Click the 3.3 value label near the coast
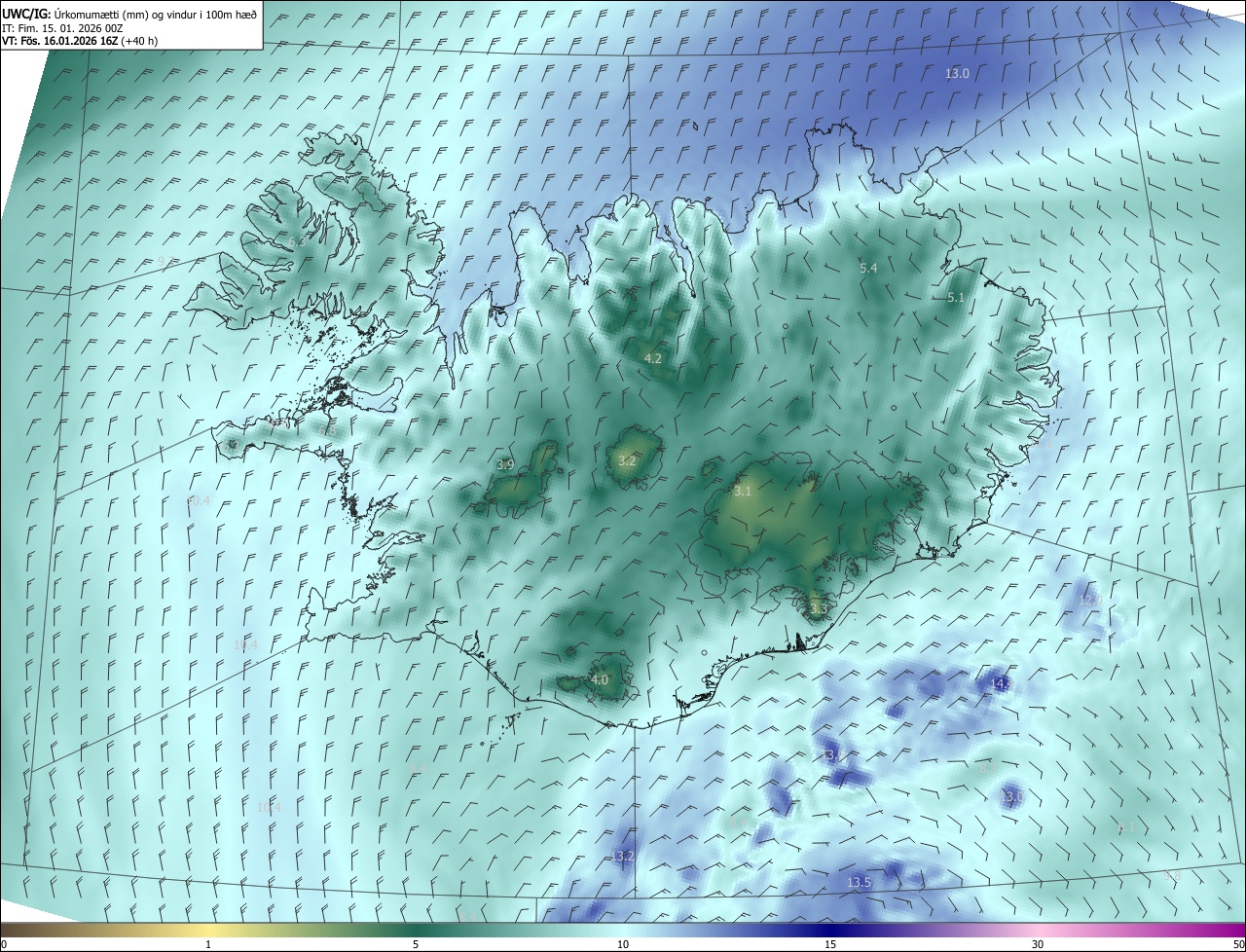Viewport: 1246px width, 952px height. (x=818, y=608)
